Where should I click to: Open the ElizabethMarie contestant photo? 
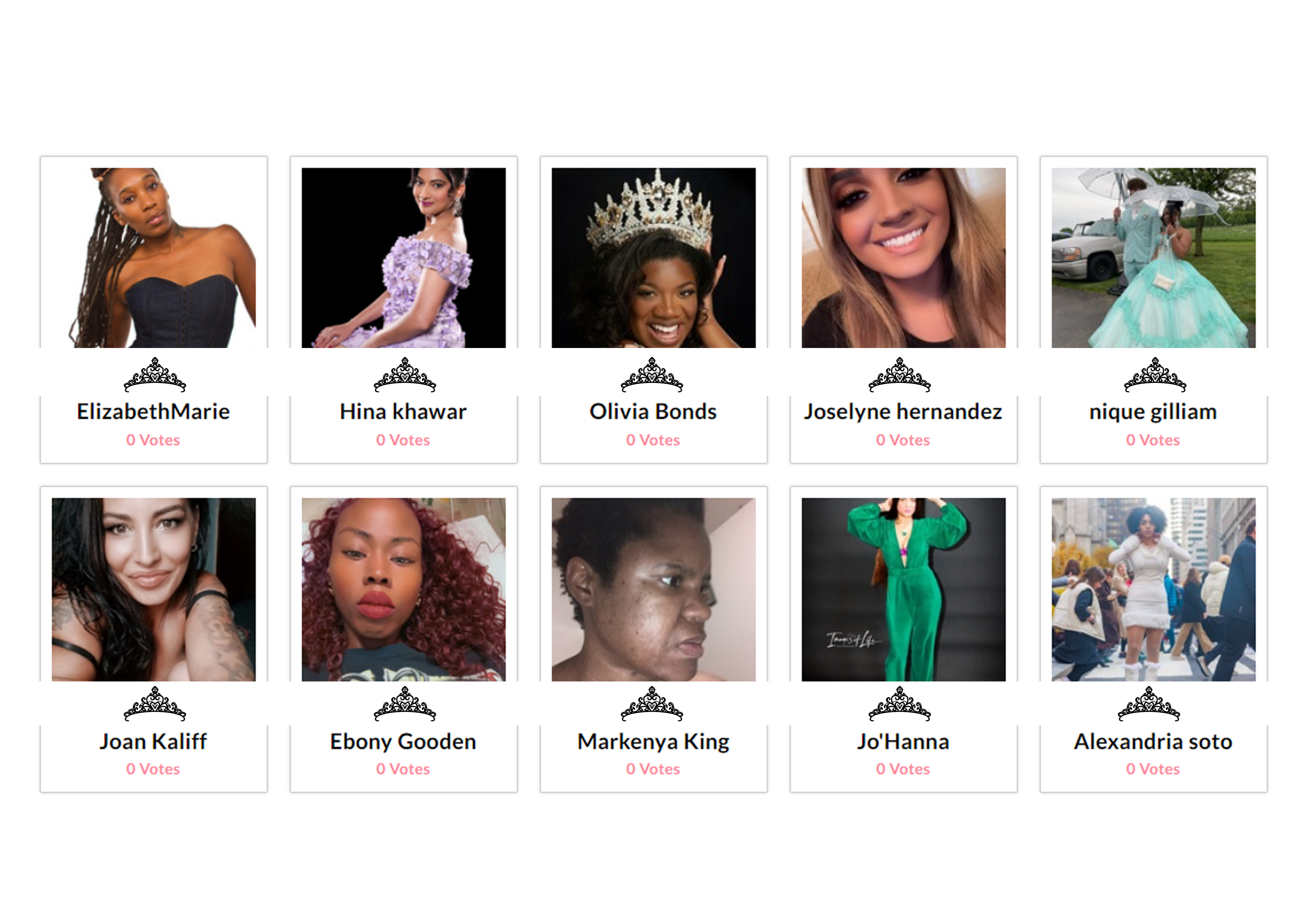(x=154, y=257)
